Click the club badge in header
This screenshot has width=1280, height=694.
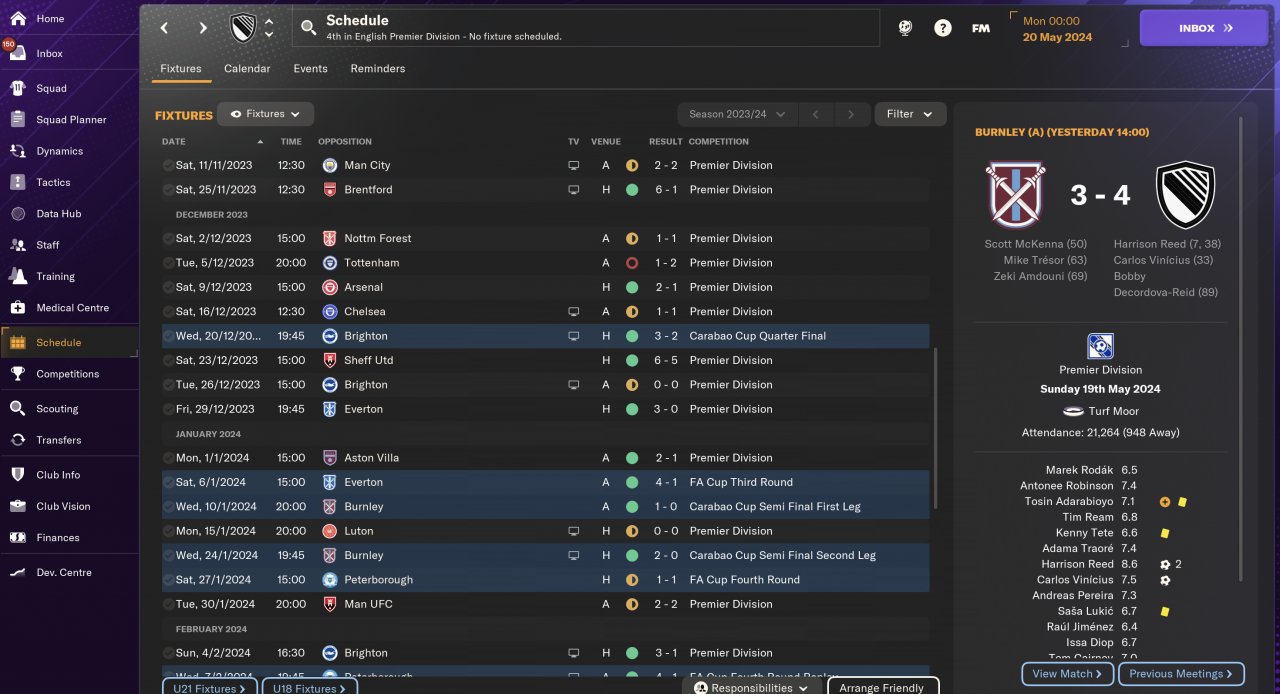[243, 28]
